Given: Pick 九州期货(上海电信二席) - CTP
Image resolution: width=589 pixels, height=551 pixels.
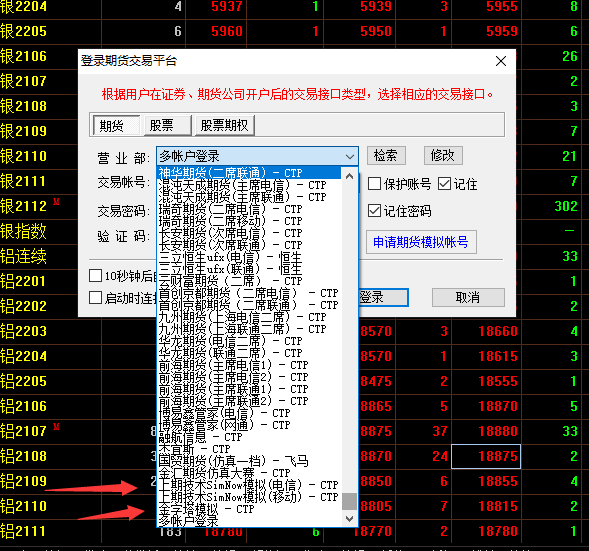Looking at the screenshot, I should pos(249,317).
